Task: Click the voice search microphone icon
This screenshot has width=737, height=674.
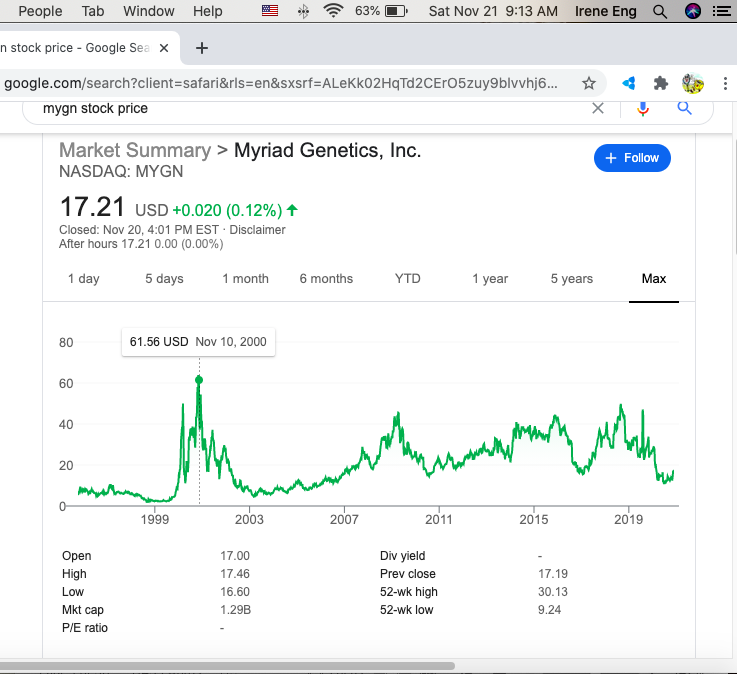Action: click(642, 108)
